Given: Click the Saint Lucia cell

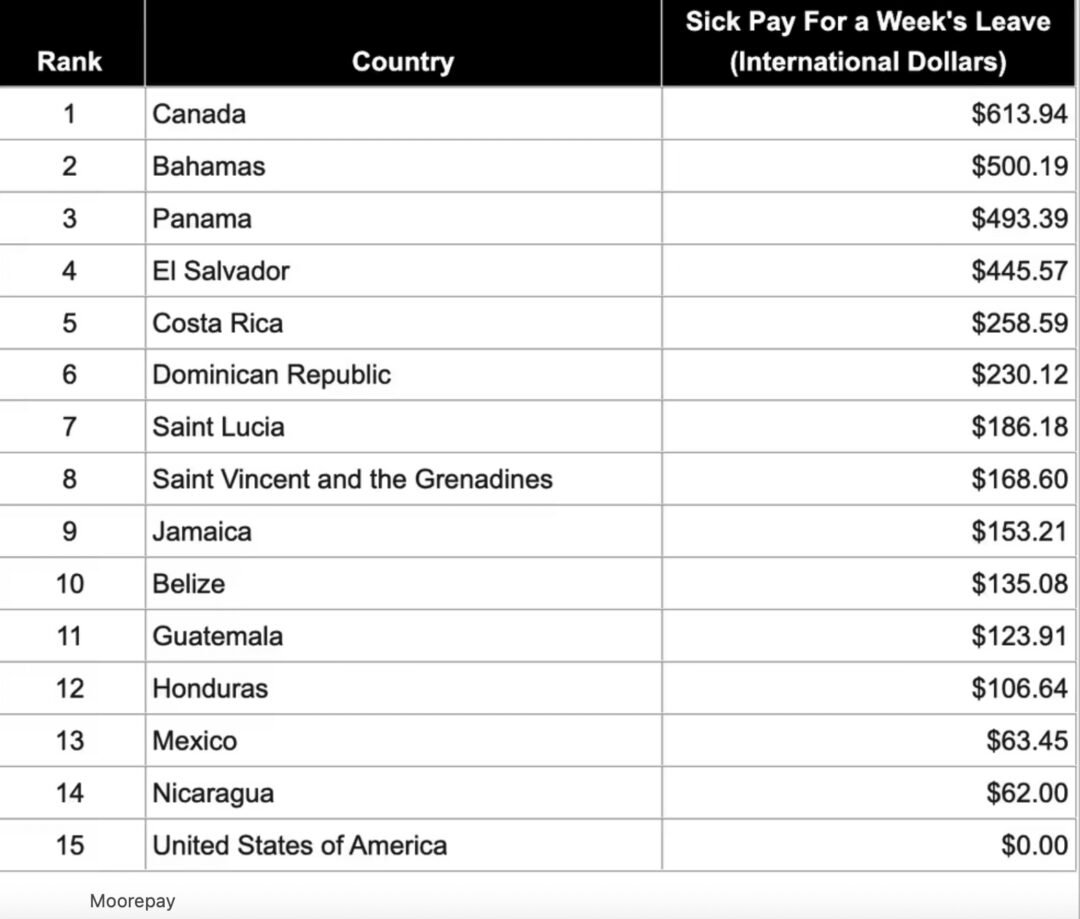Looking at the screenshot, I should [x=218, y=427].
